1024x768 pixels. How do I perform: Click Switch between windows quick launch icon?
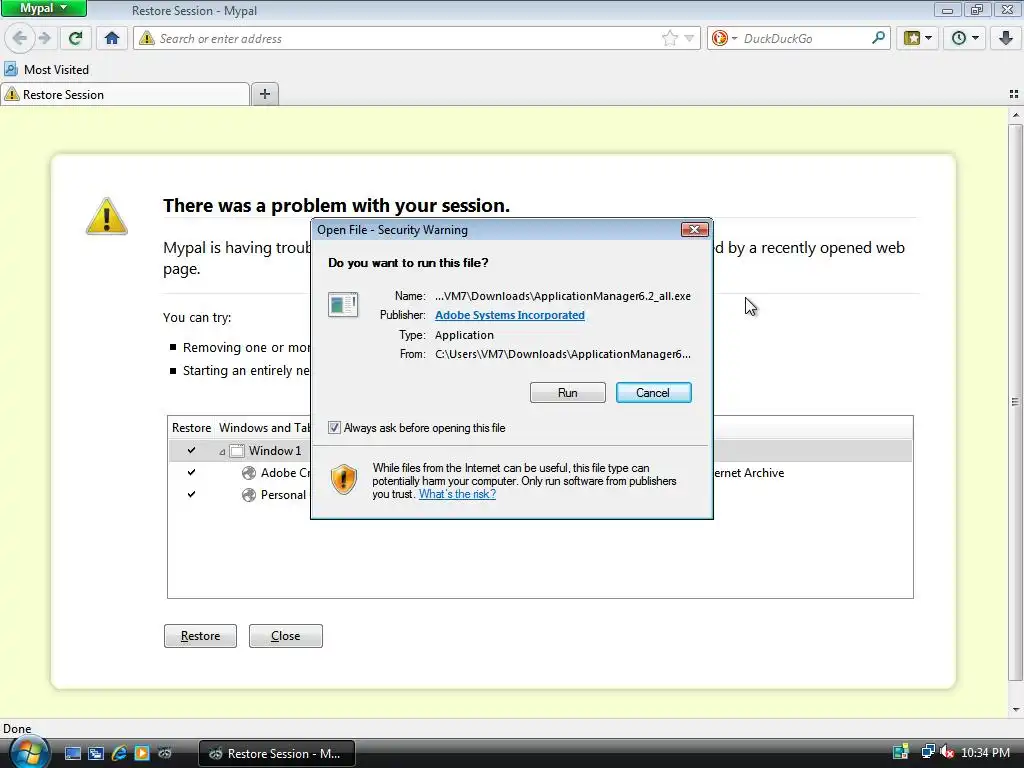[96, 753]
